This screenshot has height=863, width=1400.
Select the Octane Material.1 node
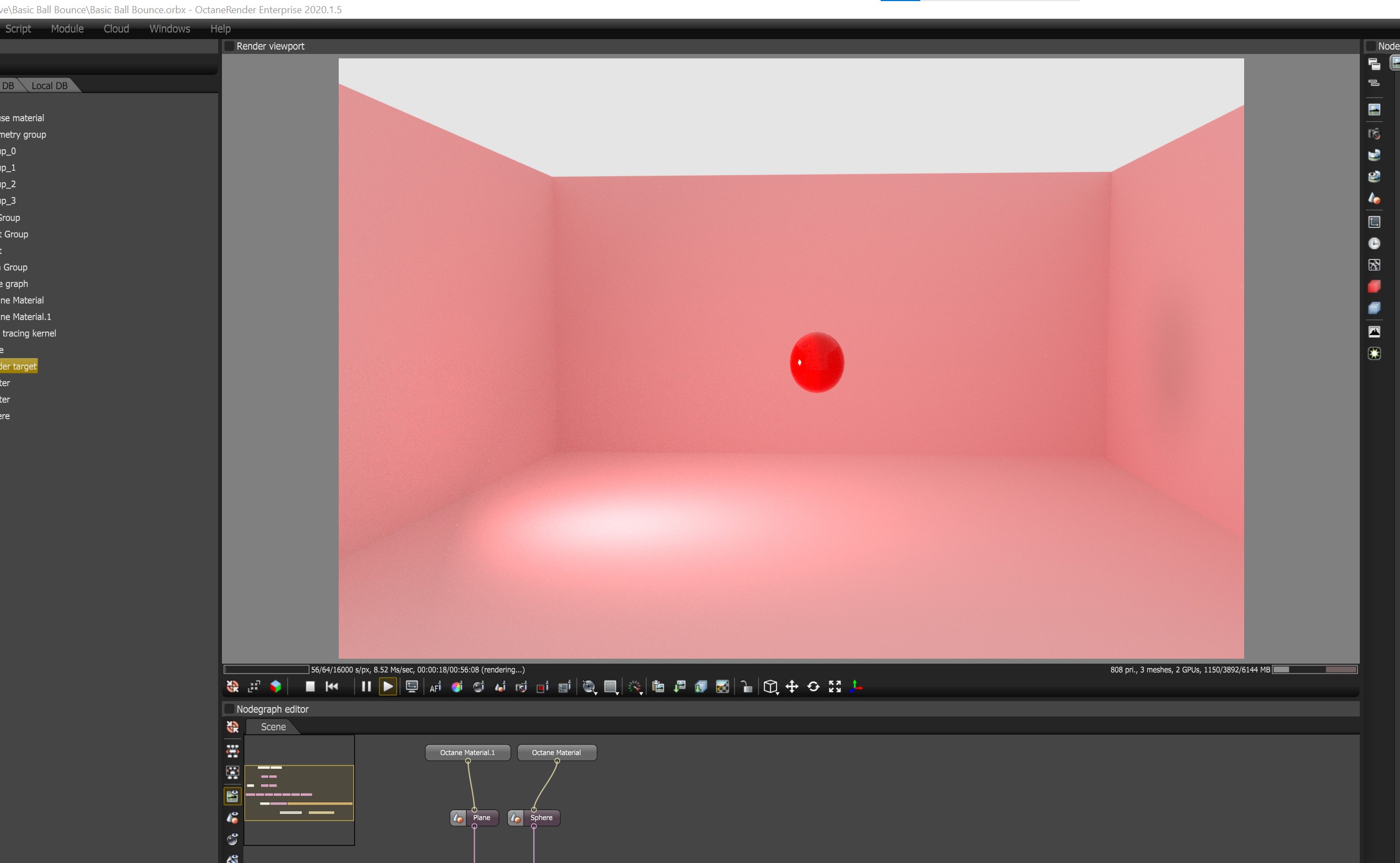click(468, 752)
